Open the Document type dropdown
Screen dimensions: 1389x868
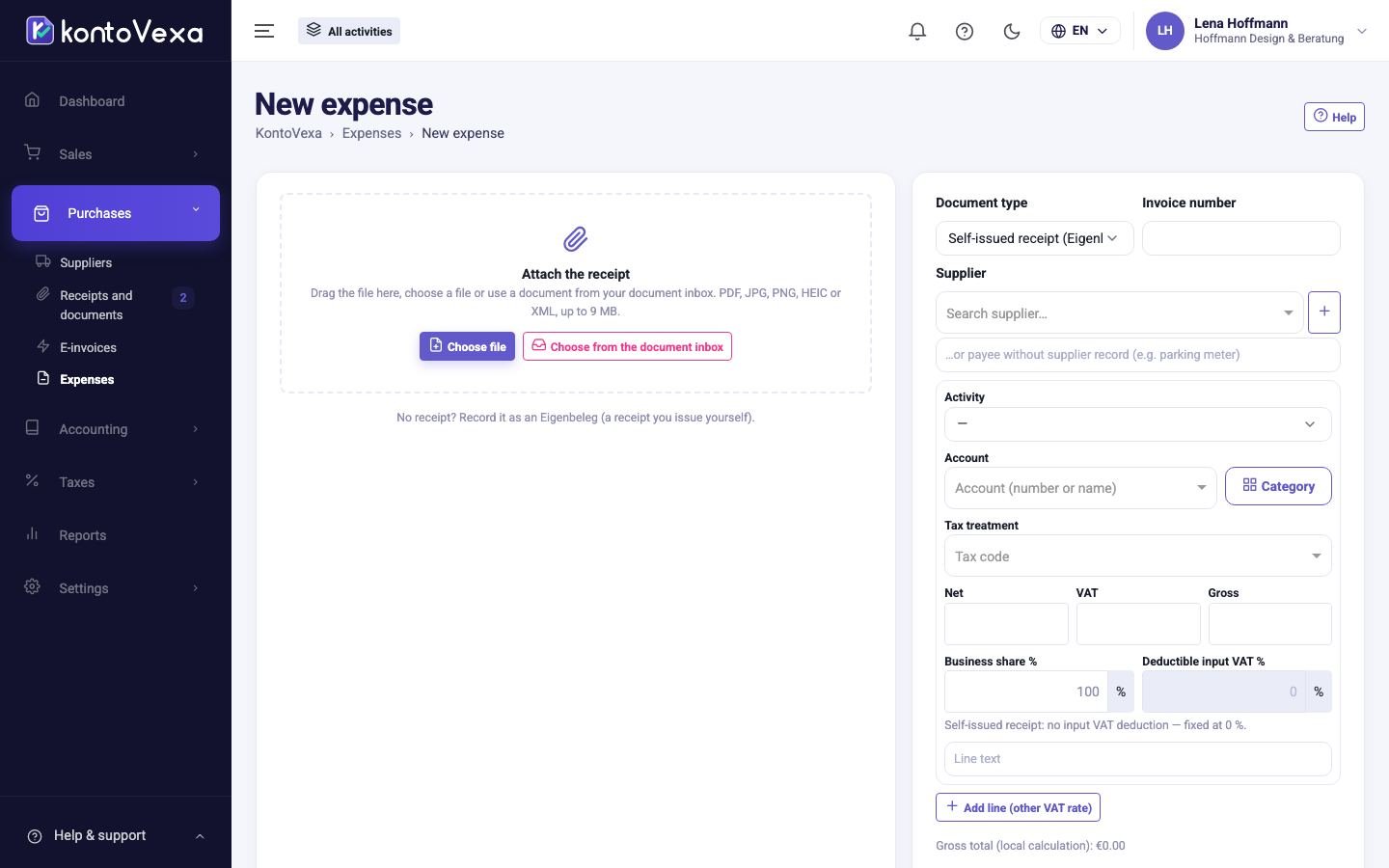pos(1034,238)
